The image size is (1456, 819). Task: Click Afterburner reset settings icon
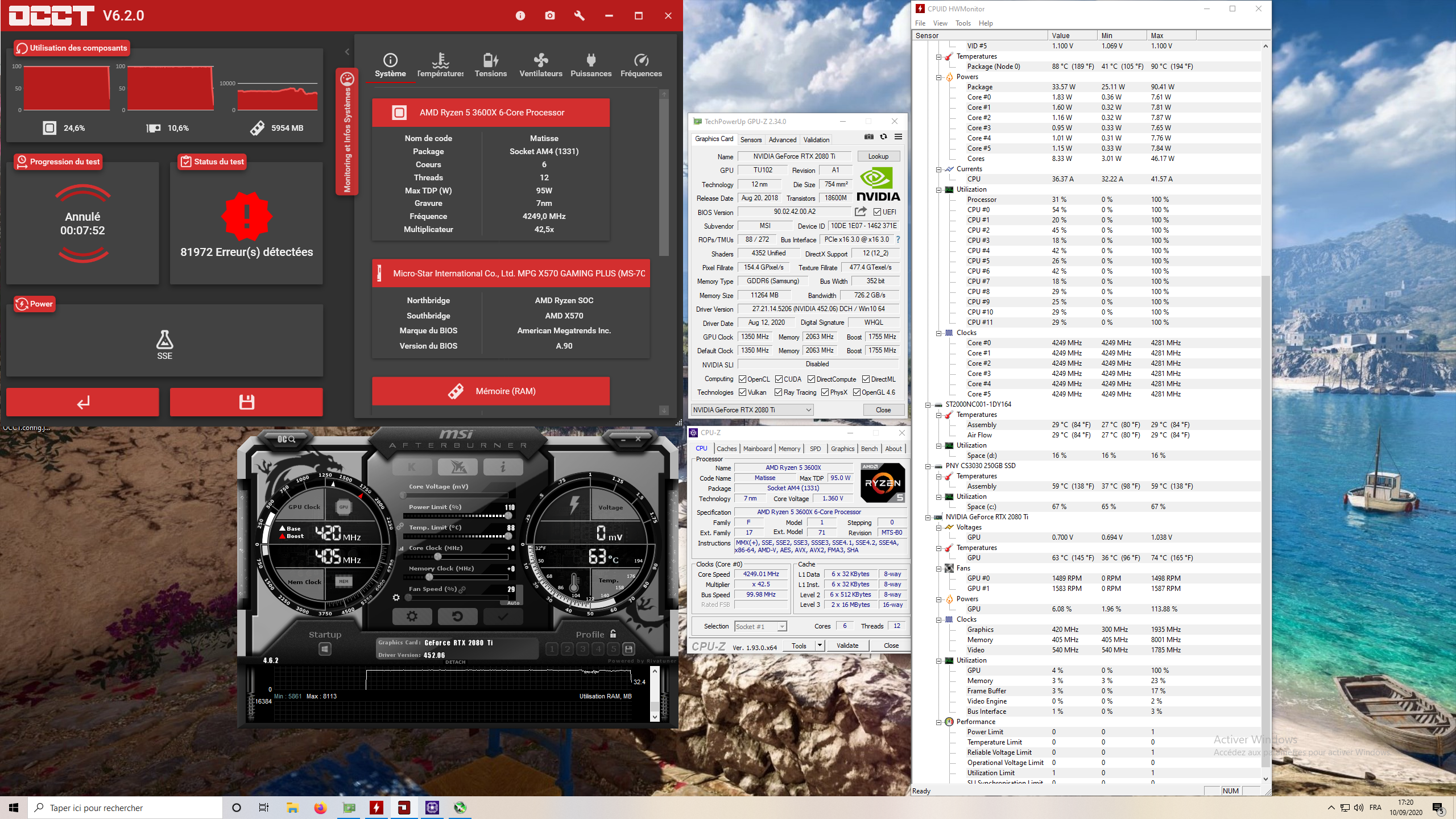point(457,616)
